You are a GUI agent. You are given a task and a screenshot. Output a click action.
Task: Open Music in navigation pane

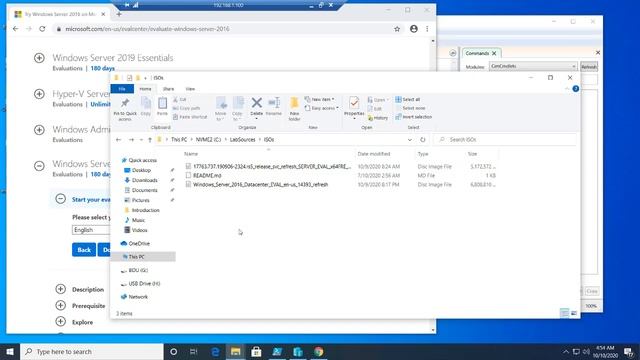pos(138,220)
